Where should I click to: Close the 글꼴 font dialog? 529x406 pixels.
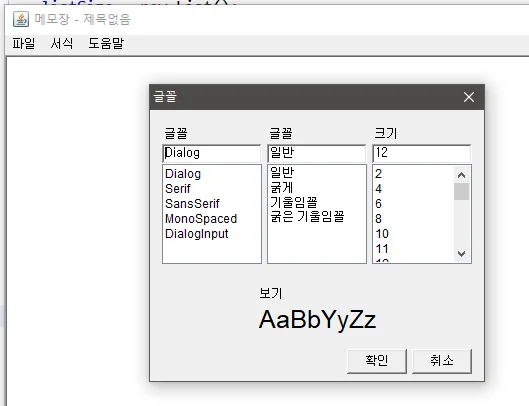[x=469, y=97]
